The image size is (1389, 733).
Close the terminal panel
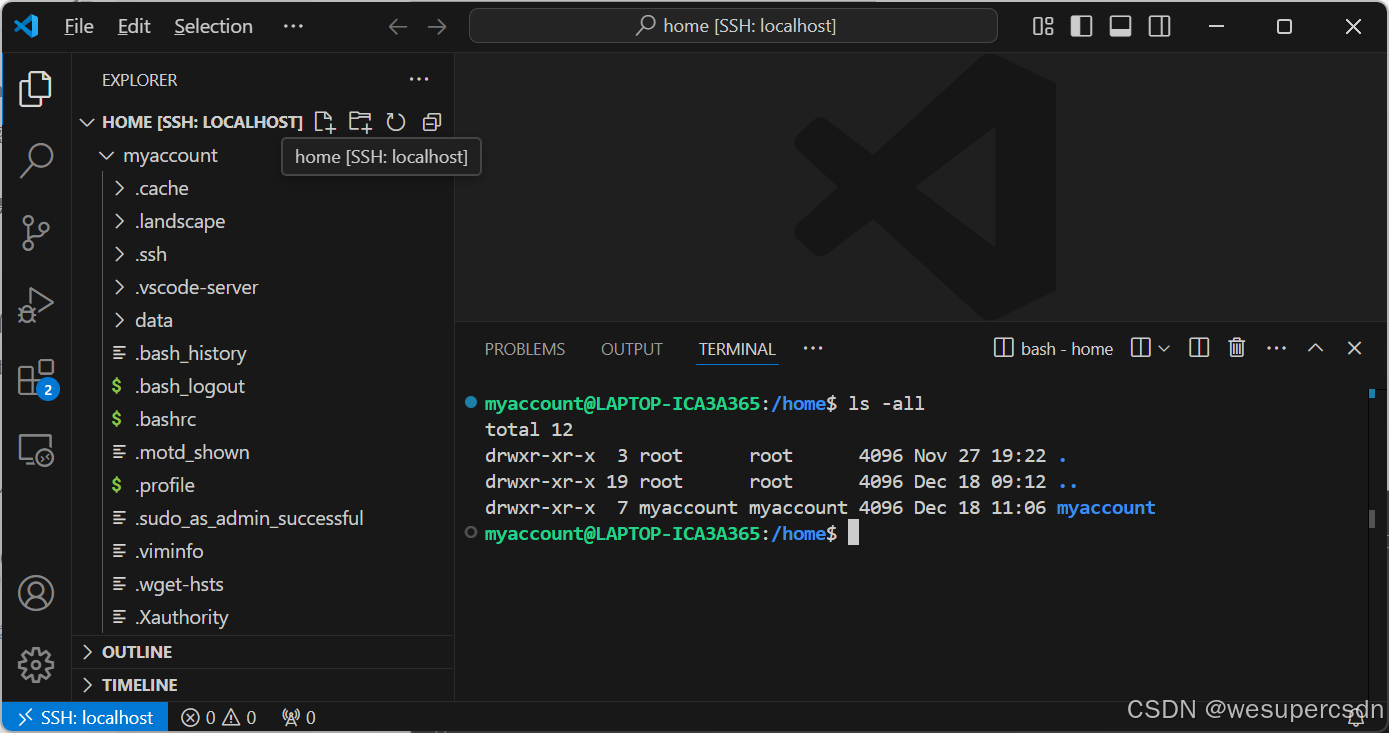tap(1354, 348)
